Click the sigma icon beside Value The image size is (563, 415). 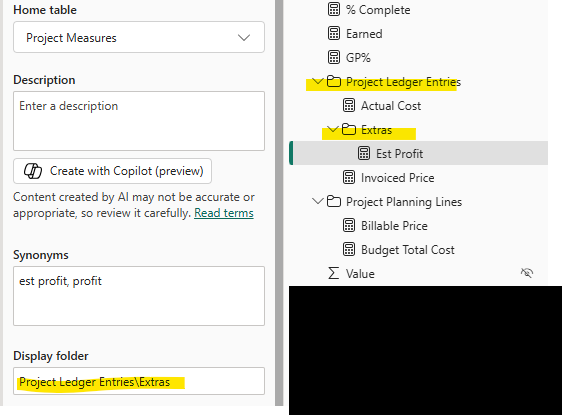tap(333, 273)
